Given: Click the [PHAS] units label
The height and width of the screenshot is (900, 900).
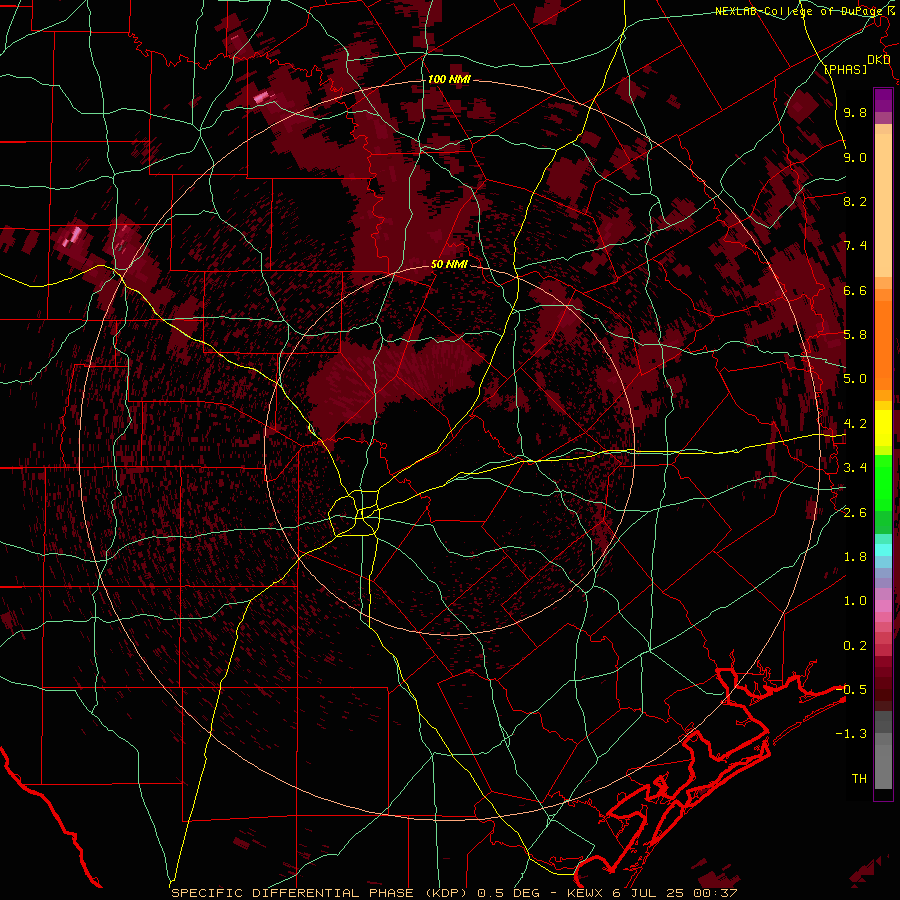Looking at the screenshot, I should pyautogui.click(x=845, y=70).
